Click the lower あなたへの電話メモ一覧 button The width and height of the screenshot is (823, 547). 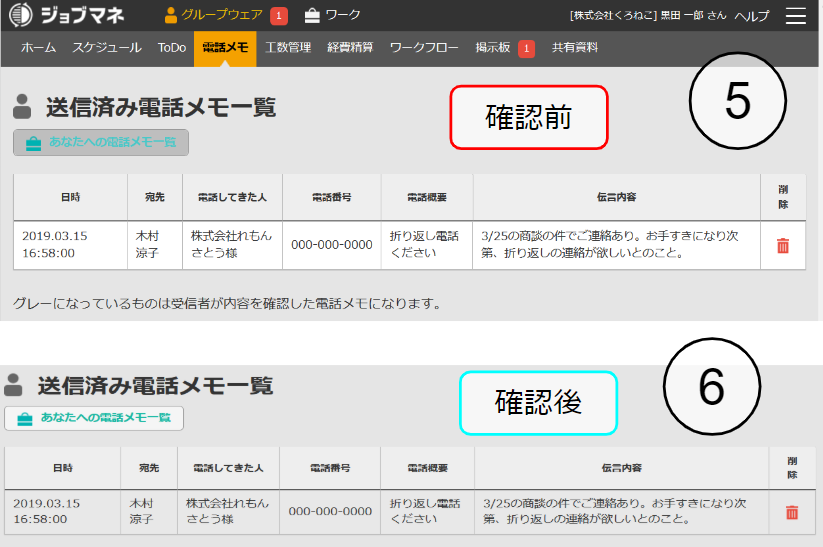coord(94,418)
